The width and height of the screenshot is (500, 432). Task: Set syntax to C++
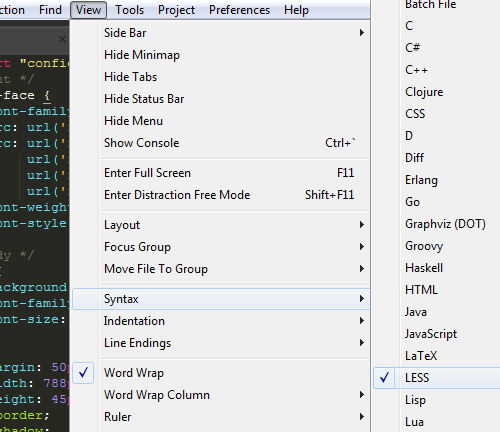[437, 70]
